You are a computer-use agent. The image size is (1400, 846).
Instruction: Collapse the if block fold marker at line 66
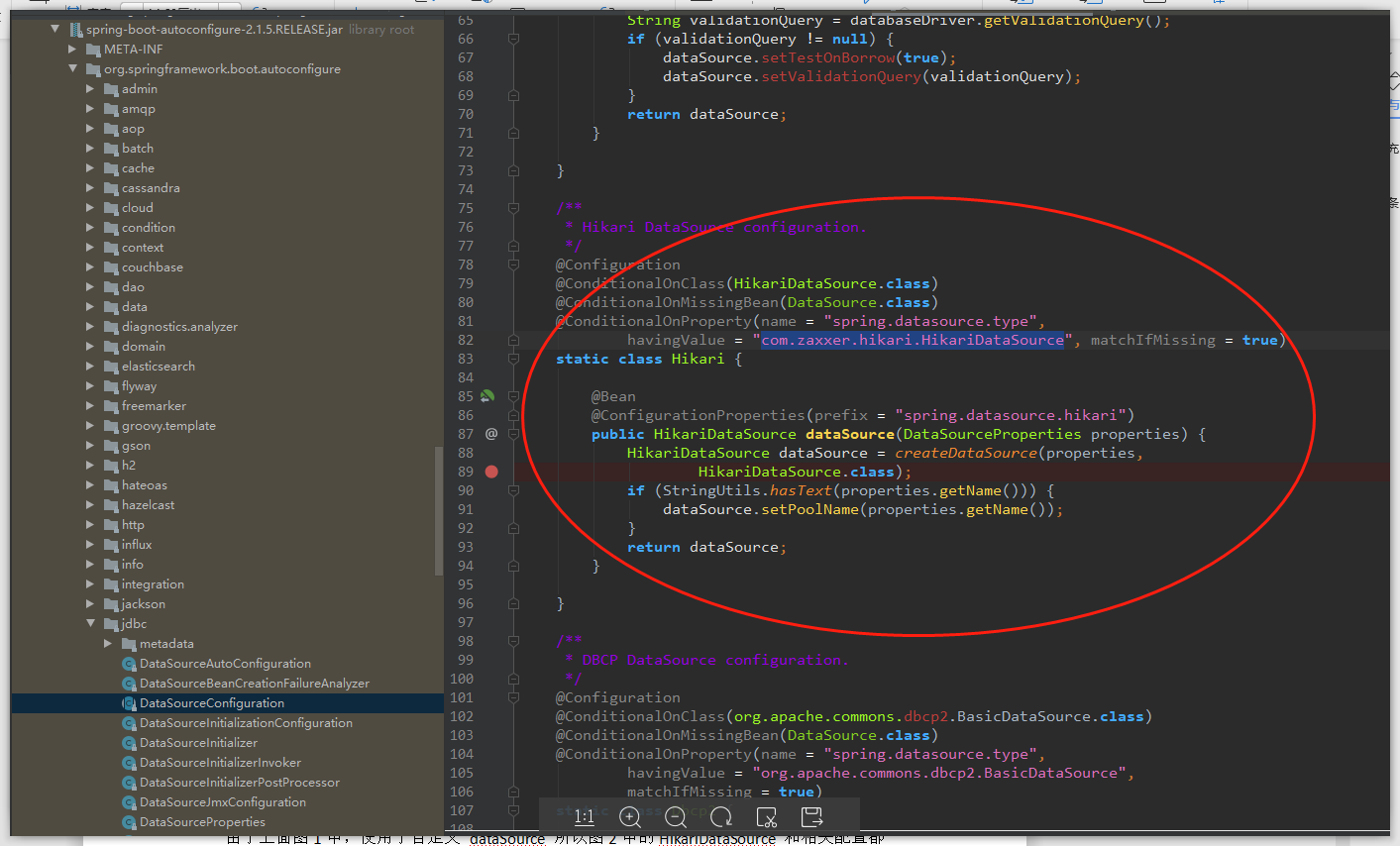[x=513, y=39]
